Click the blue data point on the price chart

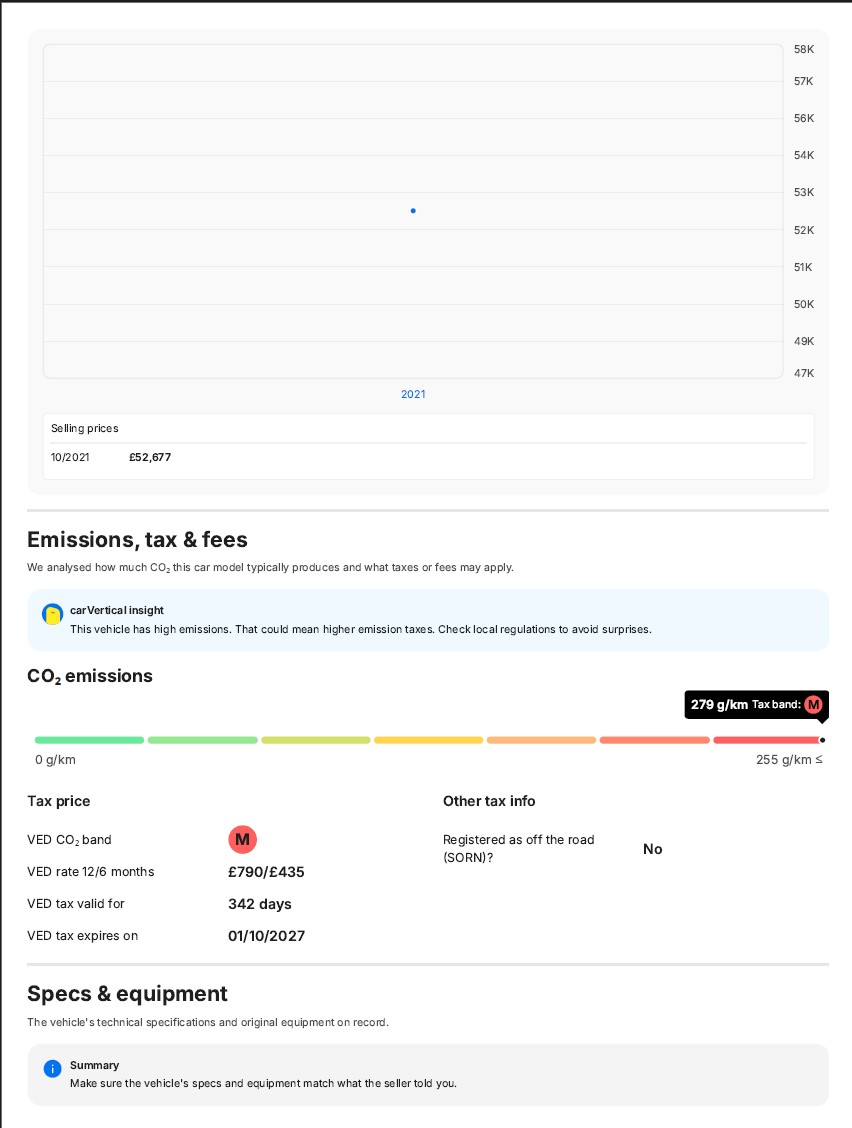413,211
